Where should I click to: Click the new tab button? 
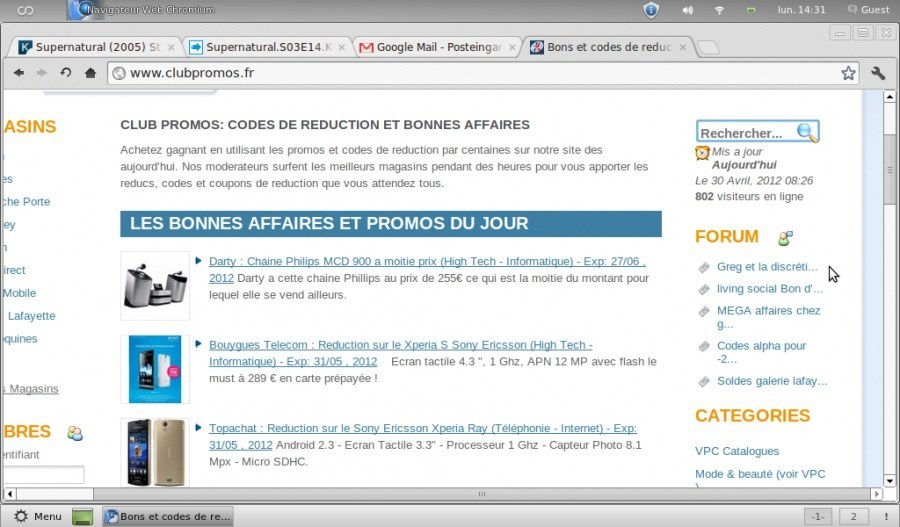click(x=707, y=47)
